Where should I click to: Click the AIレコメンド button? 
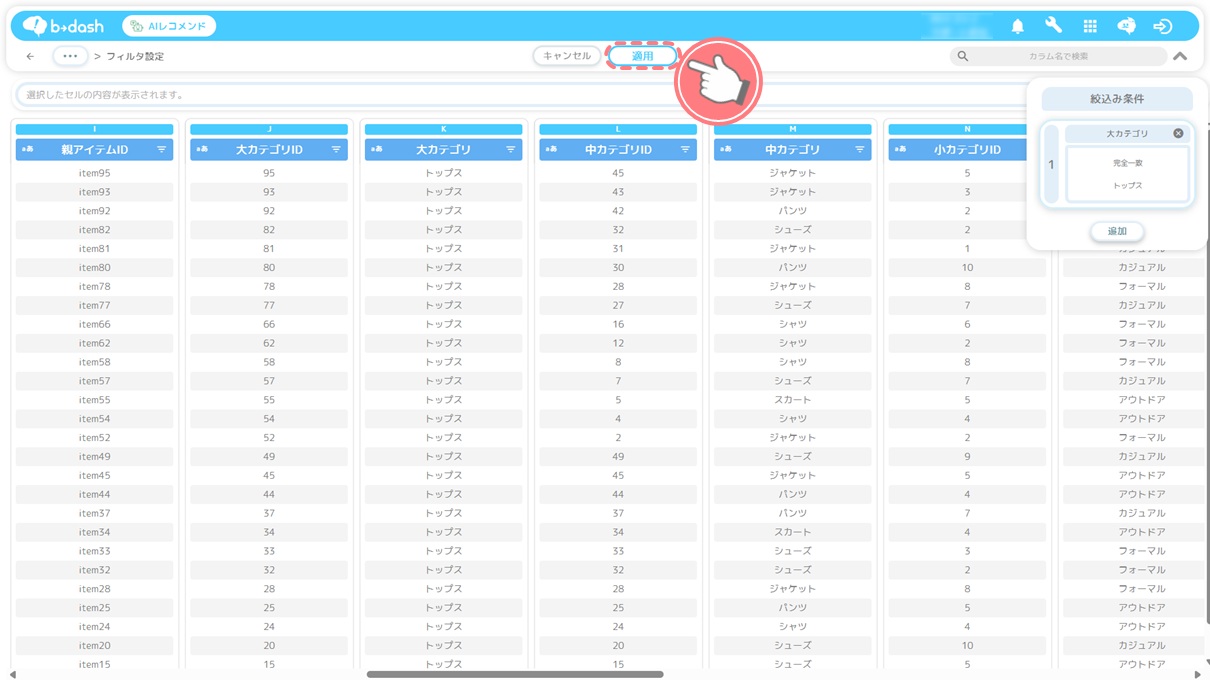169,26
